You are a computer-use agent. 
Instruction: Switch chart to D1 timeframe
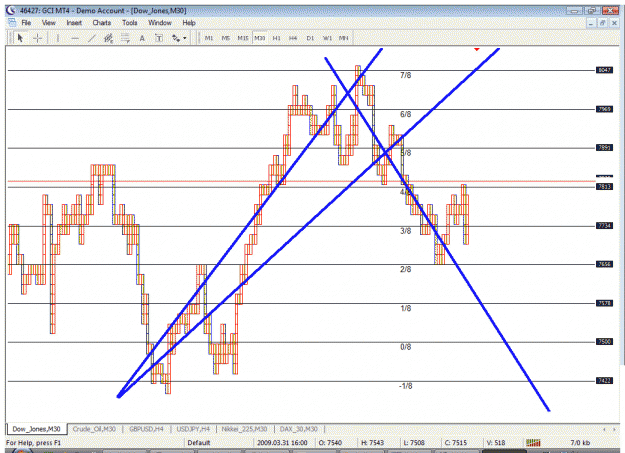[310, 38]
